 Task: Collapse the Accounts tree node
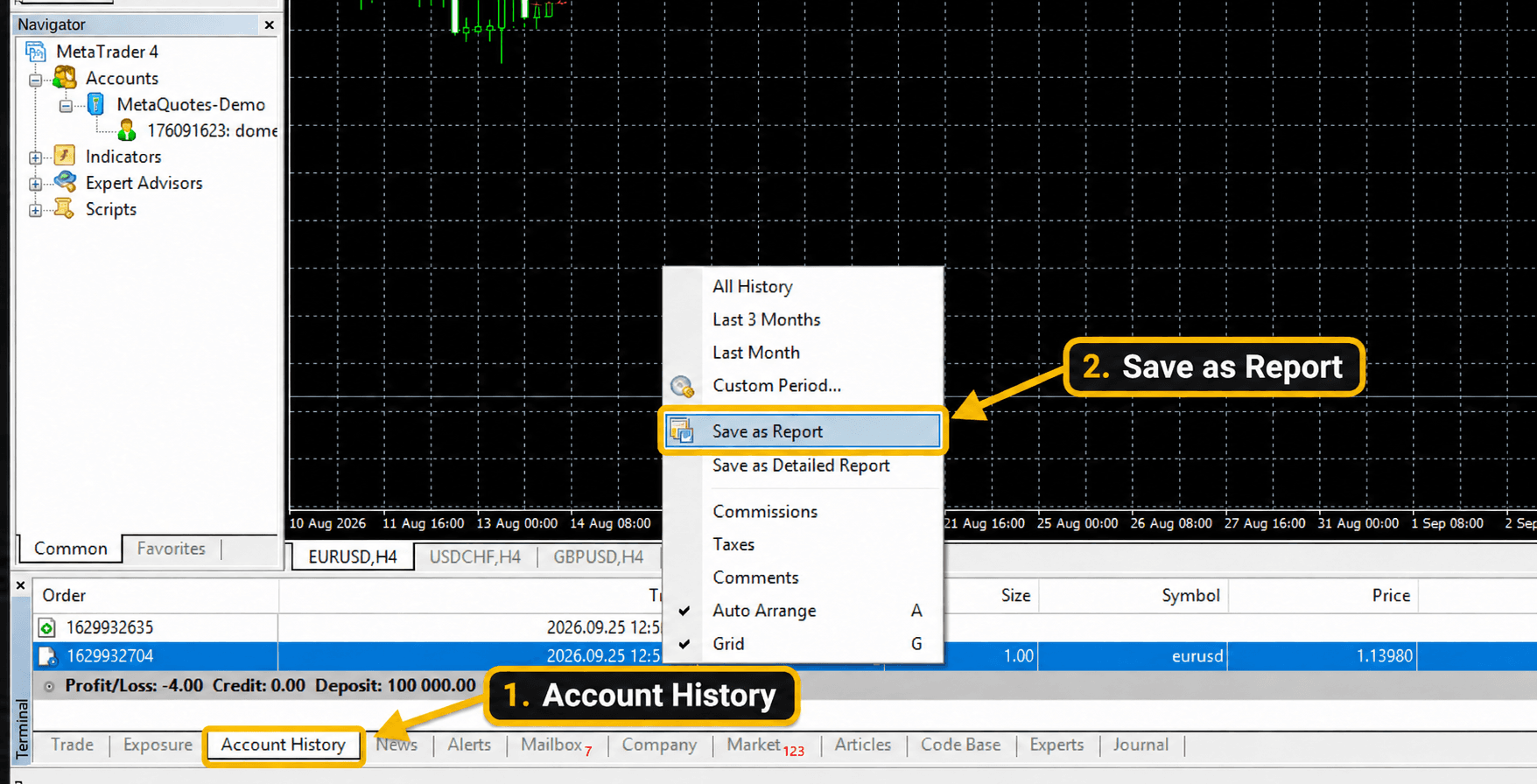[x=36, y=80]
